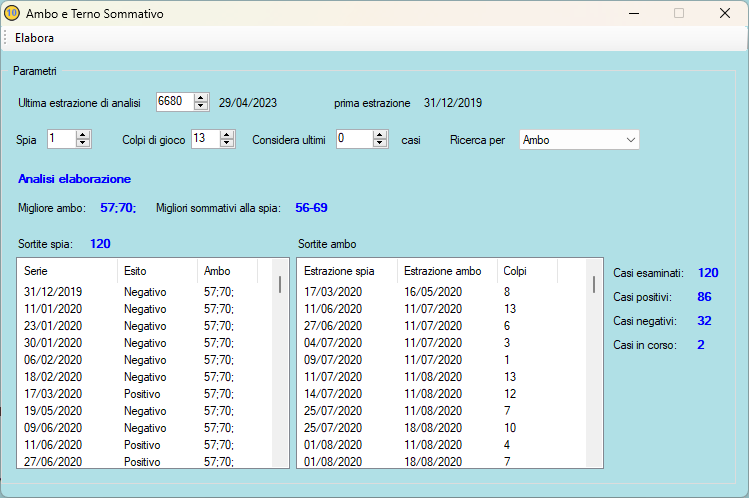The width and height of the screenshot is (749, 498).
Task: Select the Positivo row for 17/03/2020 in Serie
Action: click(145, 394)
